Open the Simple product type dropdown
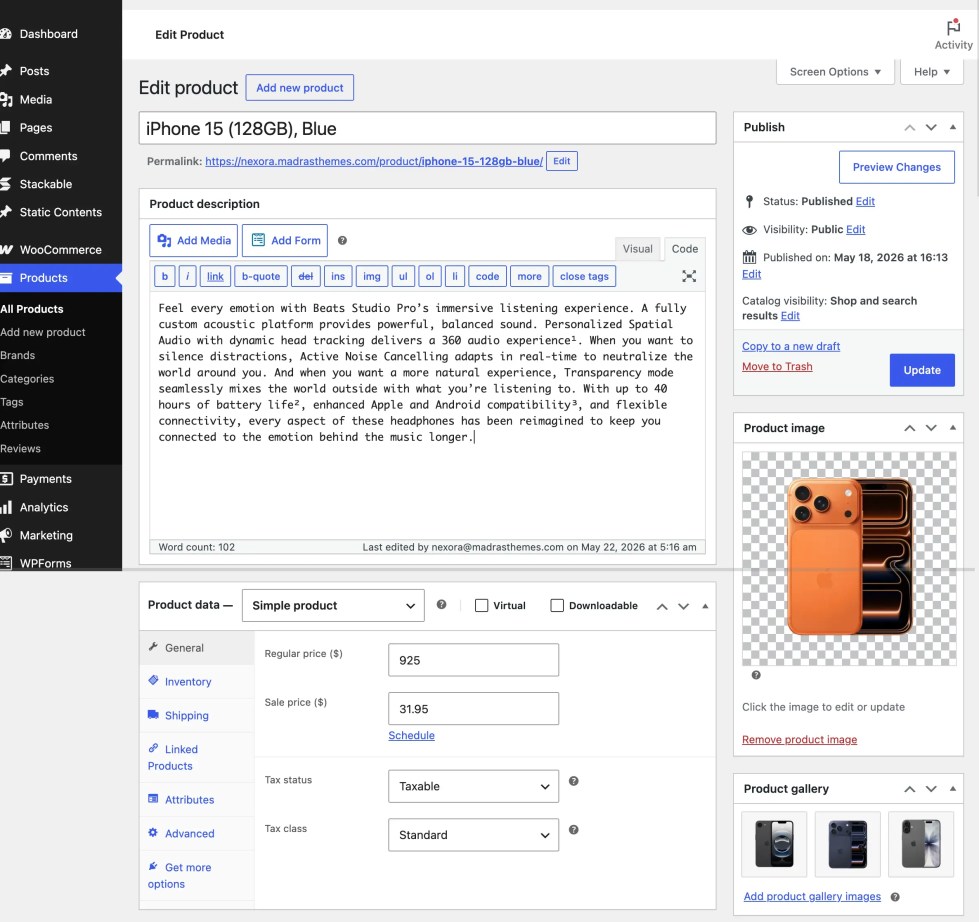 pyautogui.click(x=333, y=606)
